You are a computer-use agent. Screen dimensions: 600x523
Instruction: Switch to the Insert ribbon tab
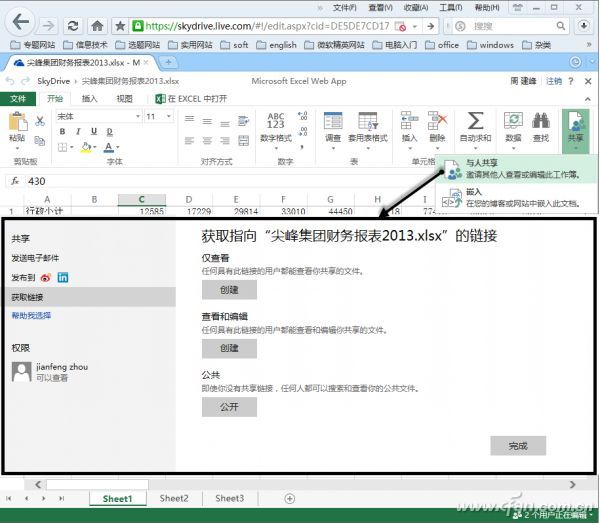[89, 99]
